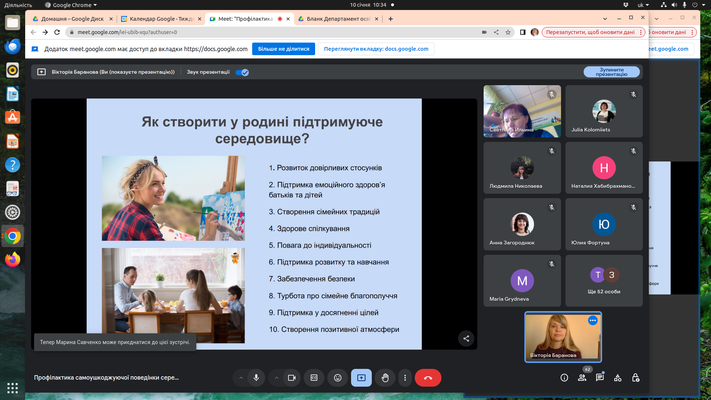This screenshot has height=400, width=711.
Task: Select Maria Grydneva participant tile
Action: click(x=522, y=281)
